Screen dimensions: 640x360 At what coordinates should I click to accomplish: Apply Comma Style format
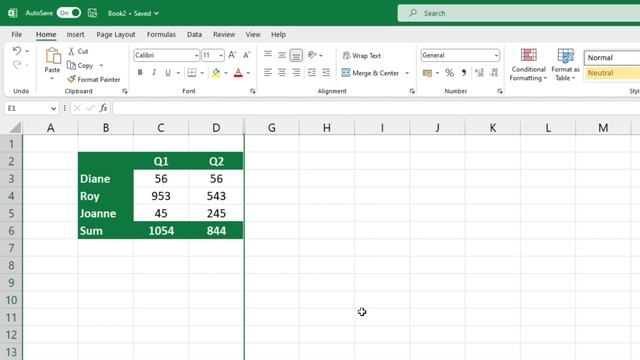click(x=464, y=73)
